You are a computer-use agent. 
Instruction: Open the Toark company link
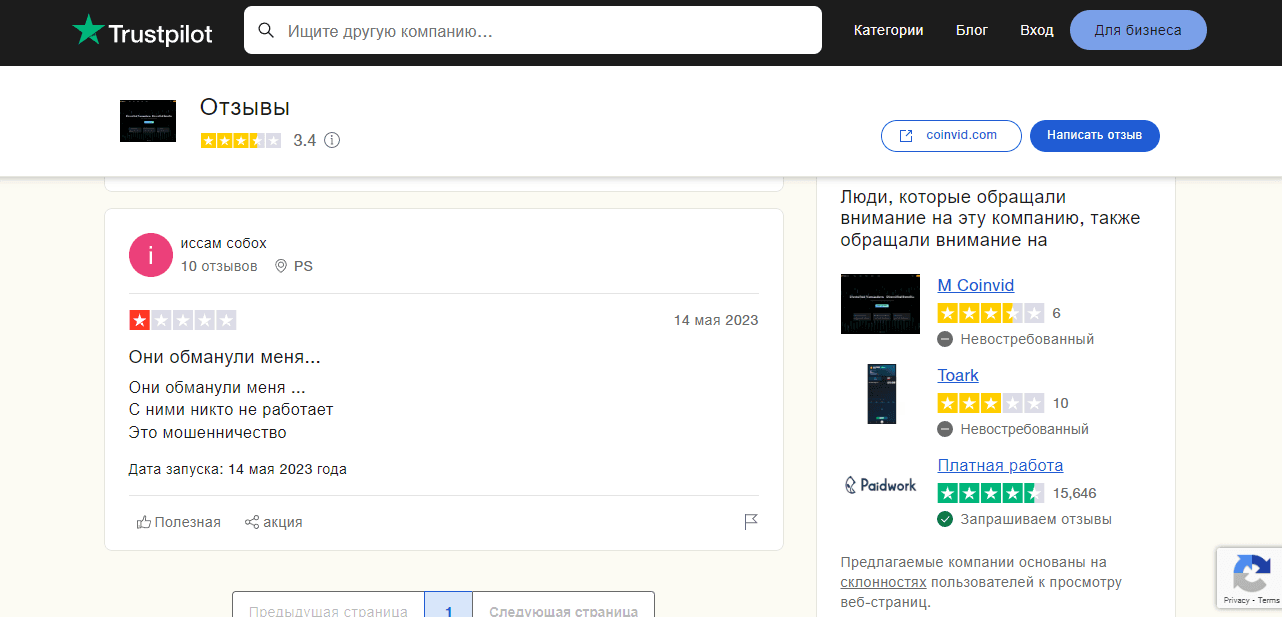(x=957, y=375)
